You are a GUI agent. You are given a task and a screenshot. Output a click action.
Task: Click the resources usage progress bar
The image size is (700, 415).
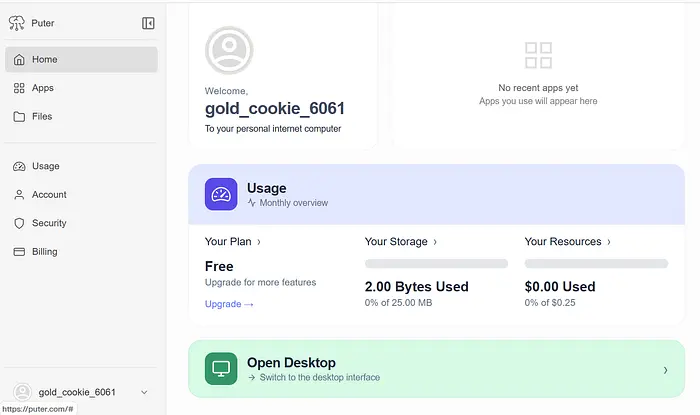pyautogui.click(x=596, y=263)
